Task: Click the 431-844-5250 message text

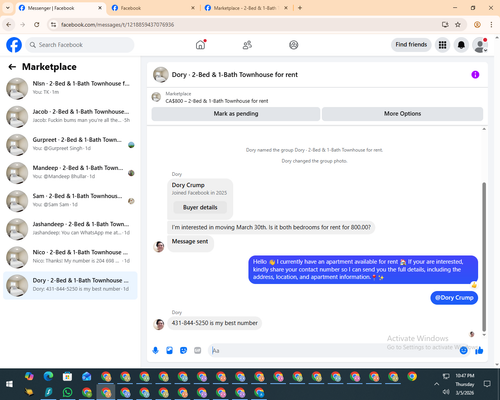Action: point(214,323)
